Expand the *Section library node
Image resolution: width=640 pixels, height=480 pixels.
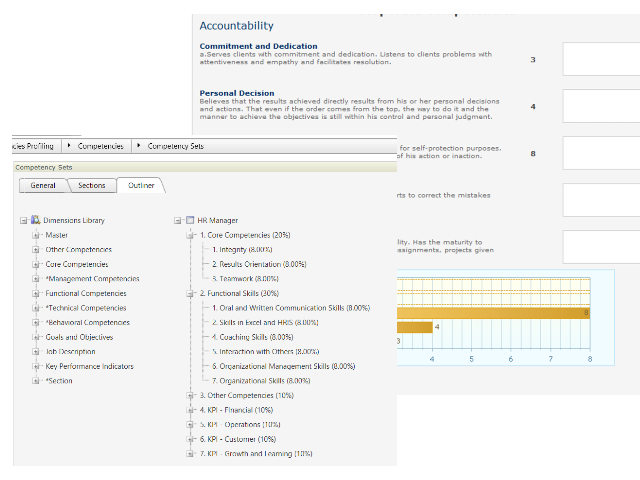[x=36, y=381]
